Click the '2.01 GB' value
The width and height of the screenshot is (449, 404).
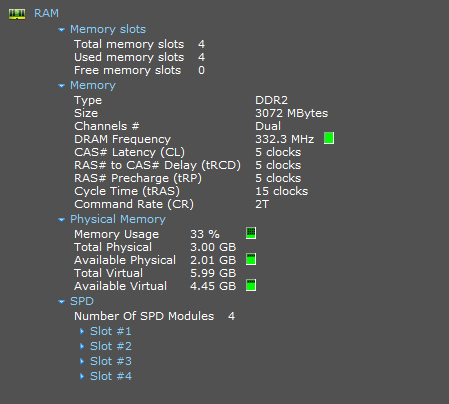(213, 260)
